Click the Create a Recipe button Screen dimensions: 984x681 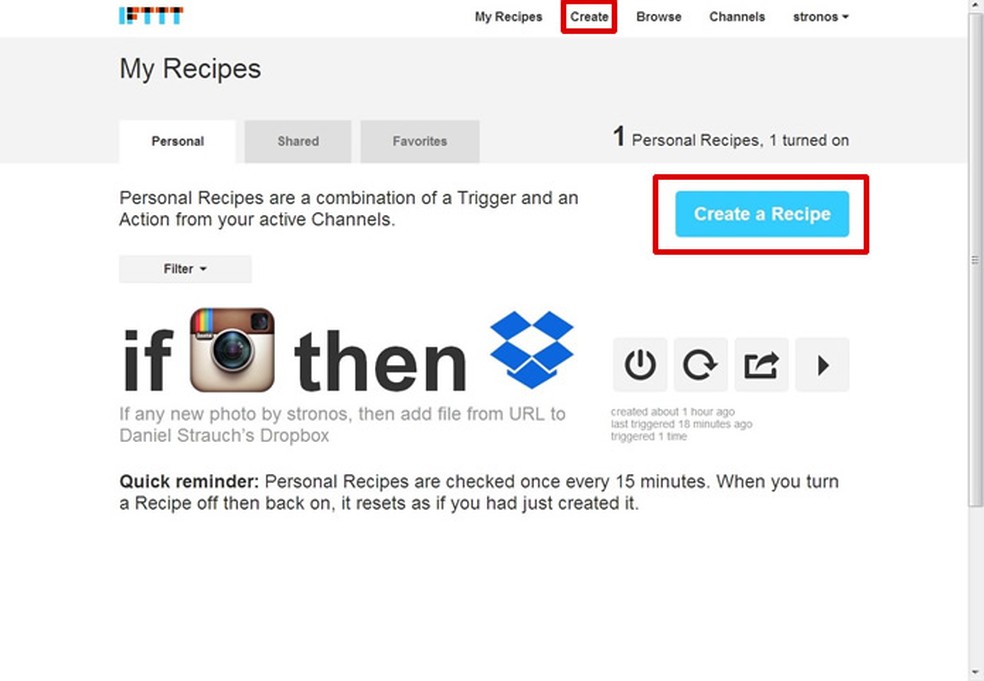coord(762,214)
